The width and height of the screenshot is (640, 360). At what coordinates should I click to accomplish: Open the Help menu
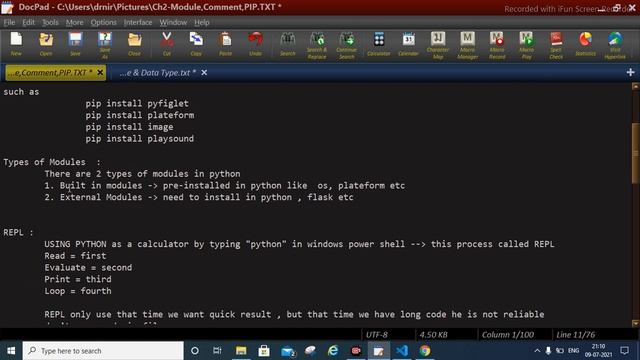202,22
